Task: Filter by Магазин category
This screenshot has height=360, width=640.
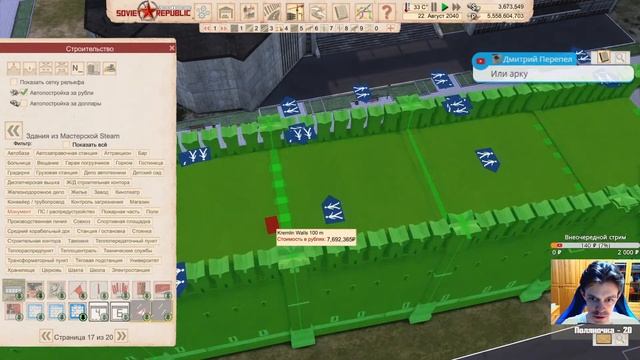Action: coord(140,202)
